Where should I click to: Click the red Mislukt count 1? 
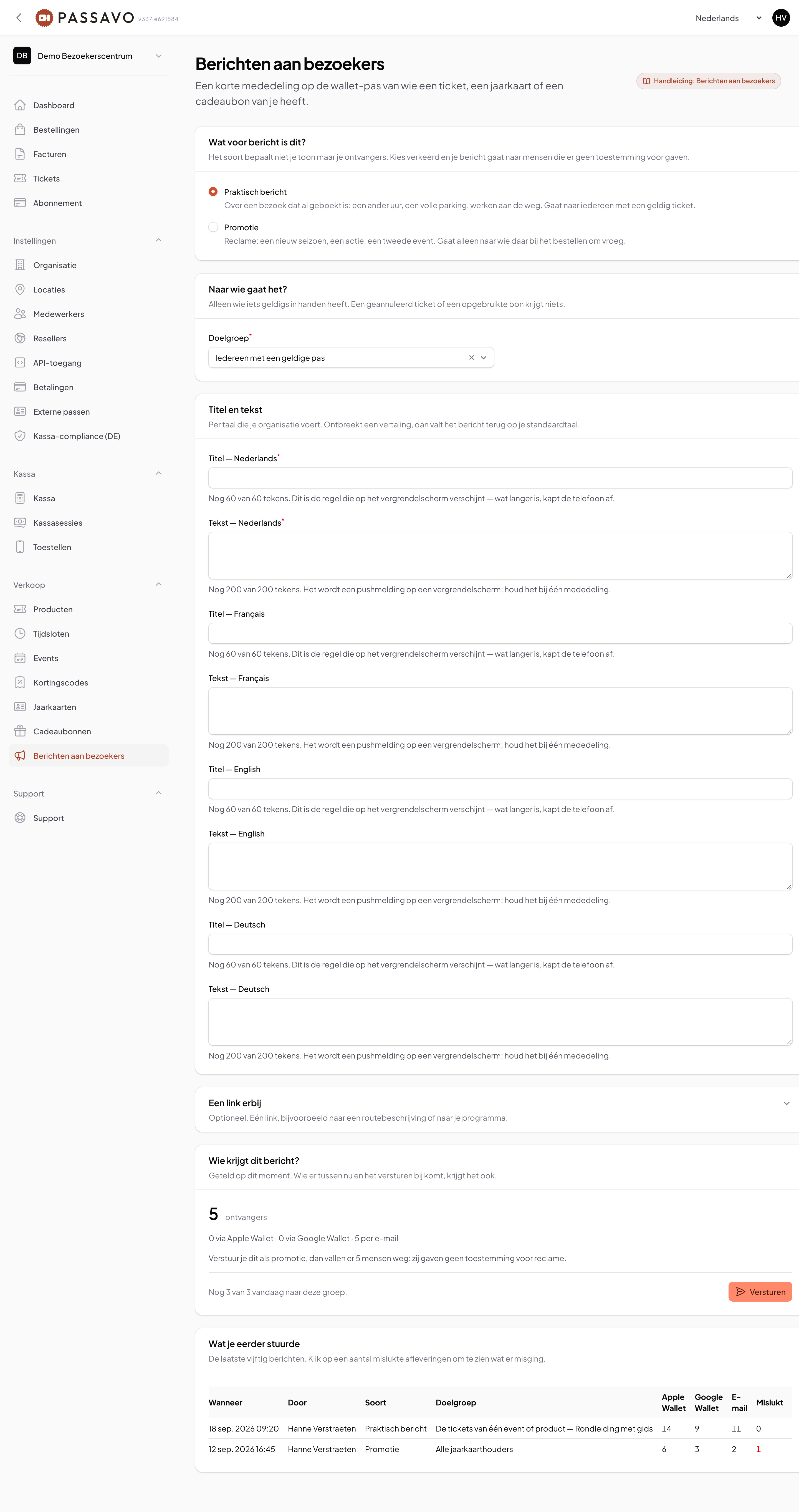(758, 1449)
